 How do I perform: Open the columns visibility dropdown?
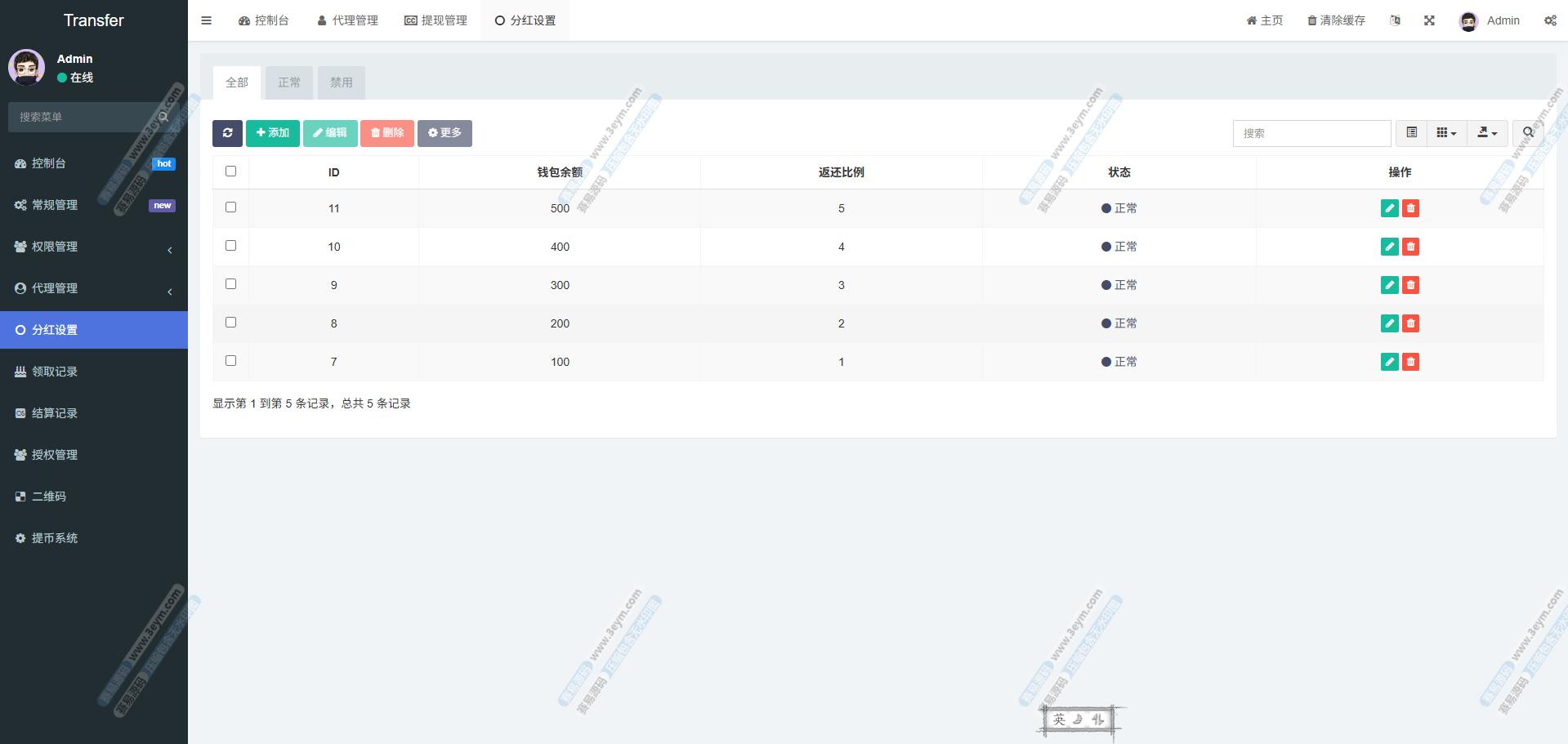point(1446,133)
